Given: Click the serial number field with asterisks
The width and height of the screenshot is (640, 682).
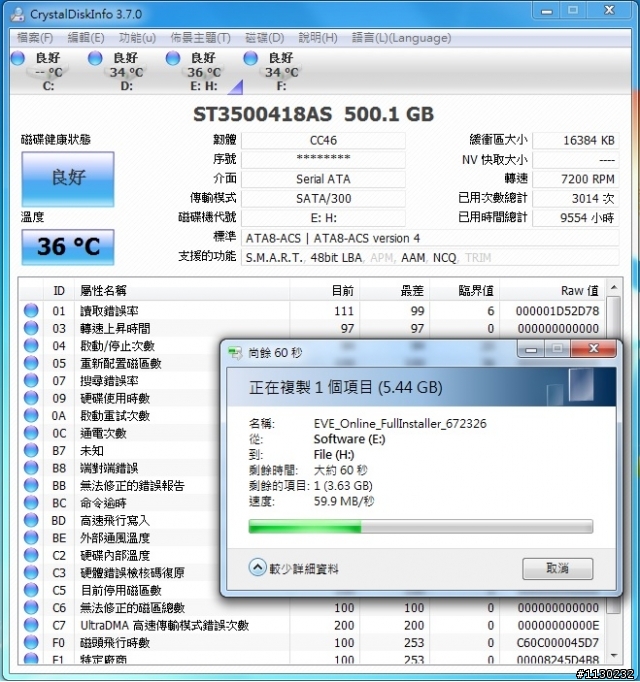Looking at the screenshot, I should [323, 160].
